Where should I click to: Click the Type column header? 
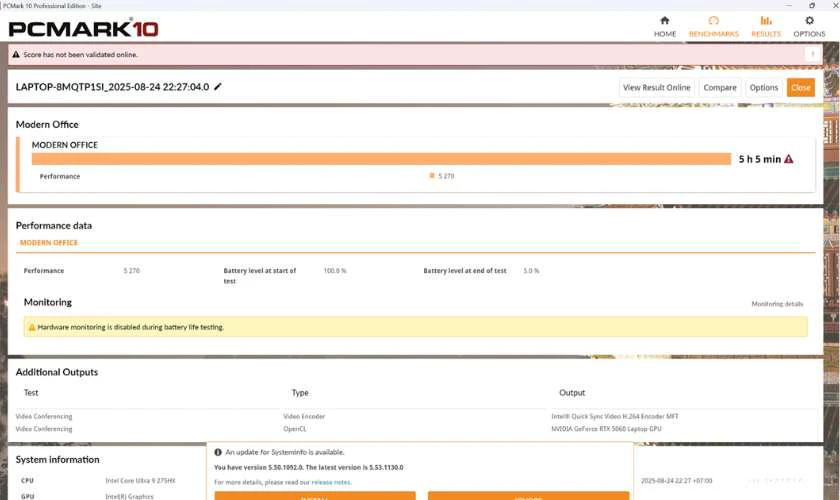click(300, 393)
